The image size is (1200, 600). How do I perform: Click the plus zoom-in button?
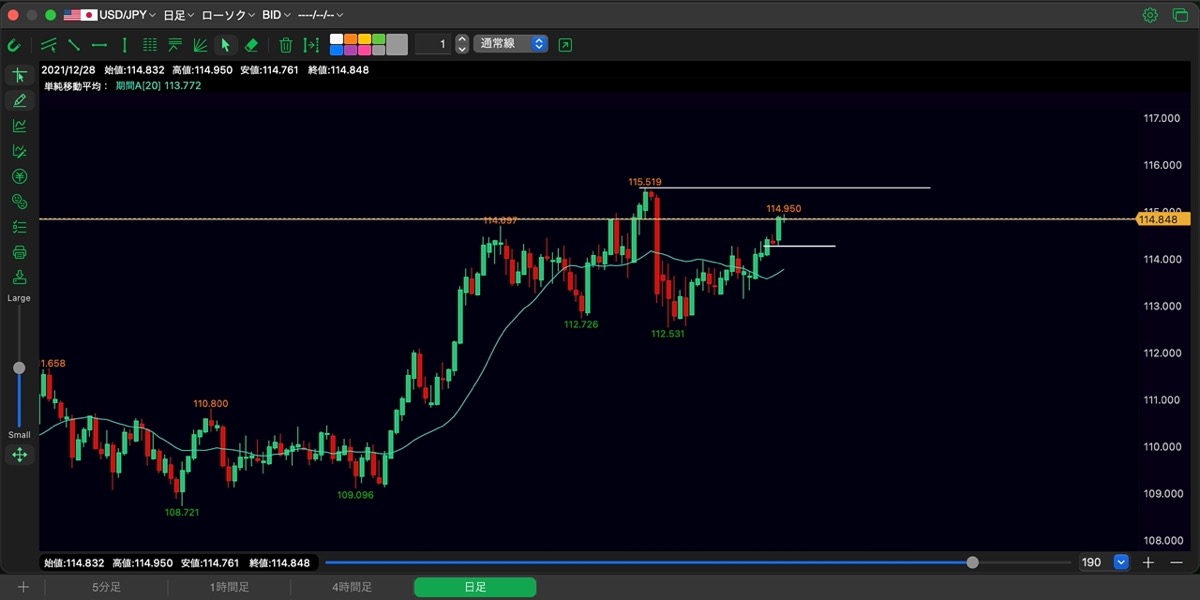point(1149,562)
